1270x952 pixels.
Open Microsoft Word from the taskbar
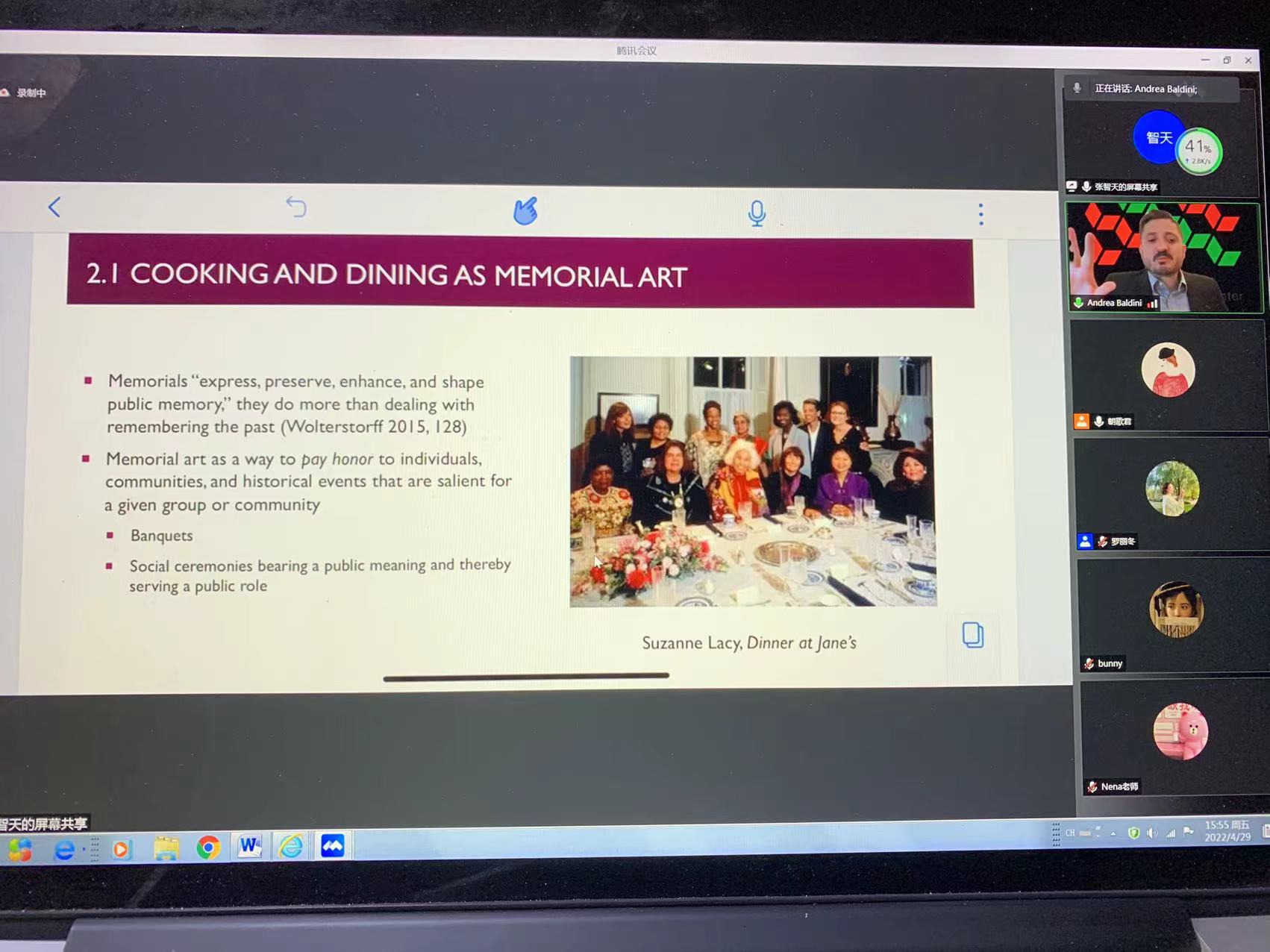pyautogui.click(x=249, y=846)
